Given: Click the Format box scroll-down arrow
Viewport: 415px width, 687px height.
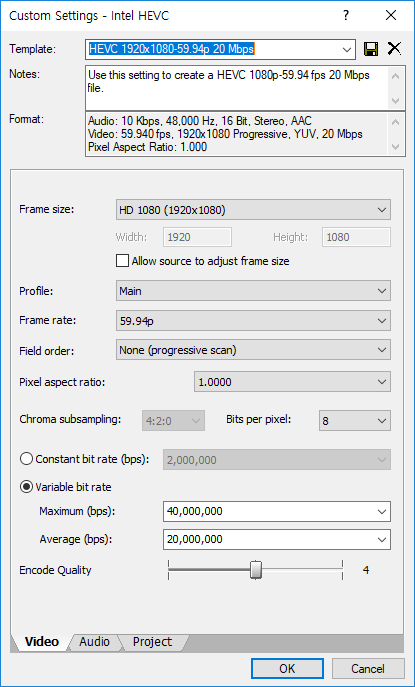Looking at the screenshot, I should point(396,147).
